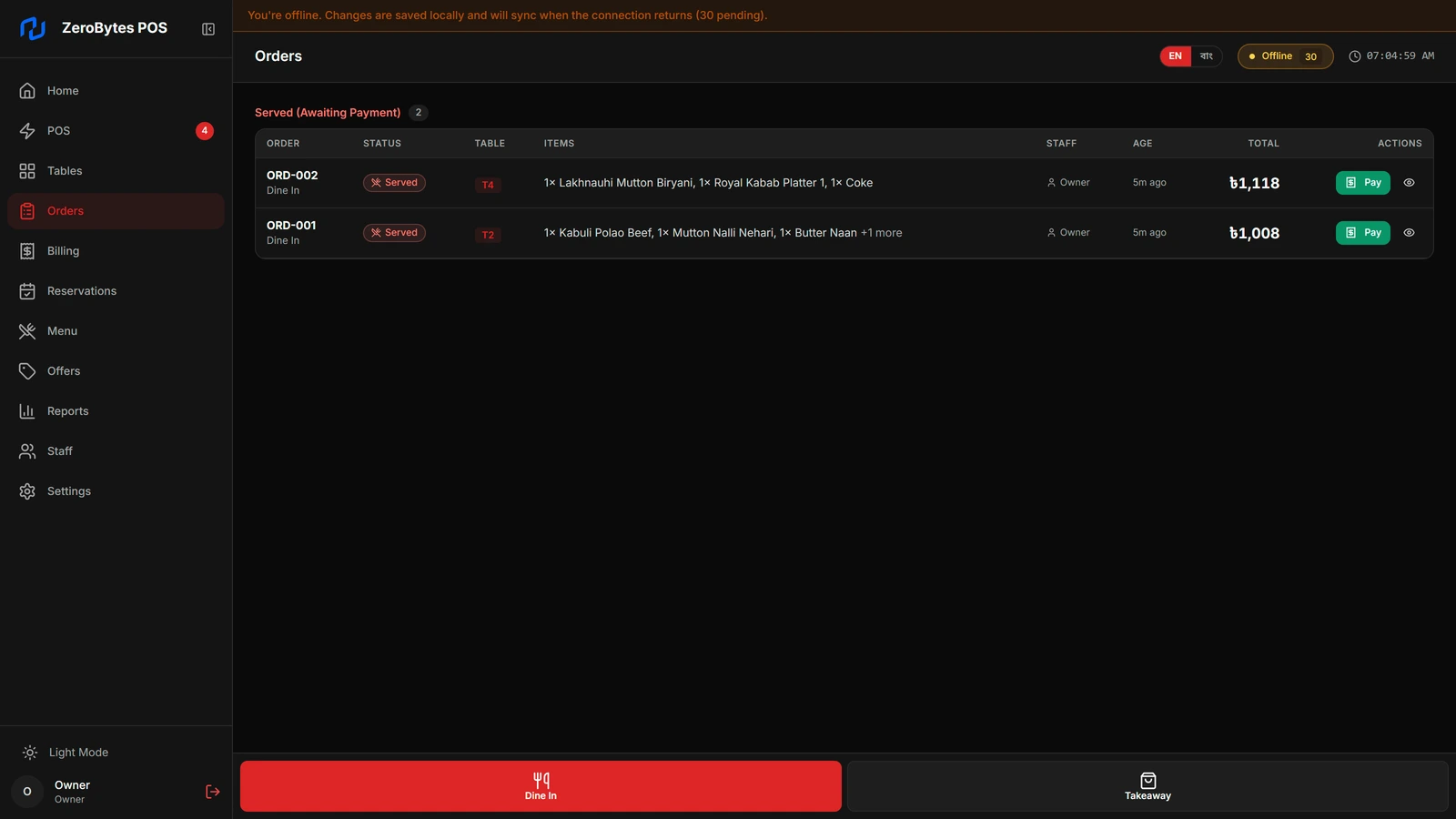1456x819 pixels.
Task: Open Reports page
Action: 116,411
